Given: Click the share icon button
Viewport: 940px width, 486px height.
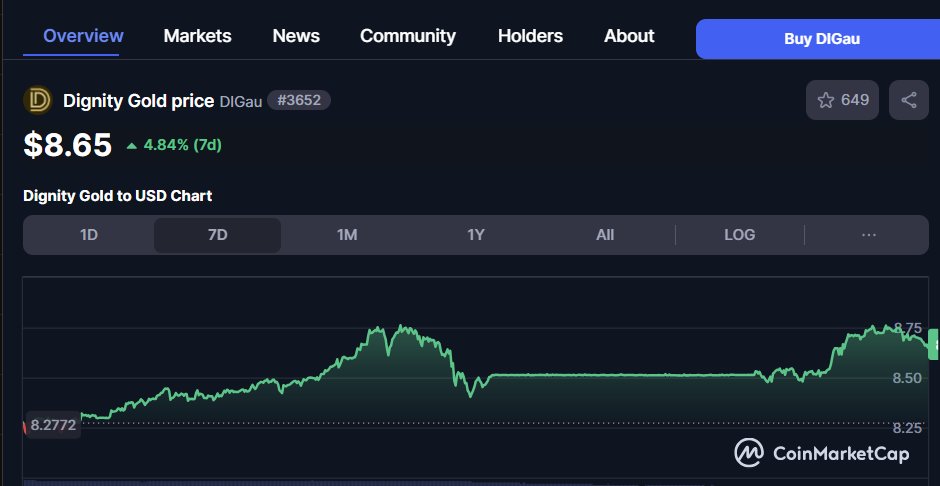Looking at the screenshot, I should tap(909, 100).
